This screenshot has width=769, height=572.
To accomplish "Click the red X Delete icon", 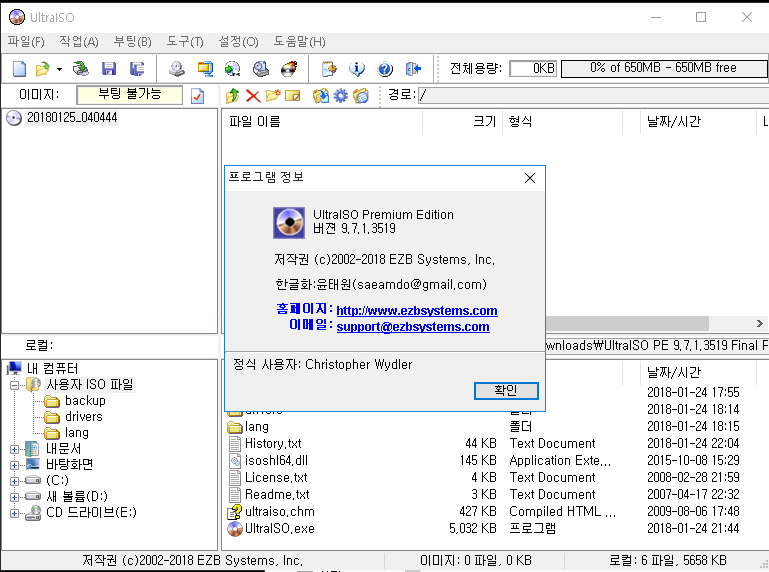I will coord(253,96).
